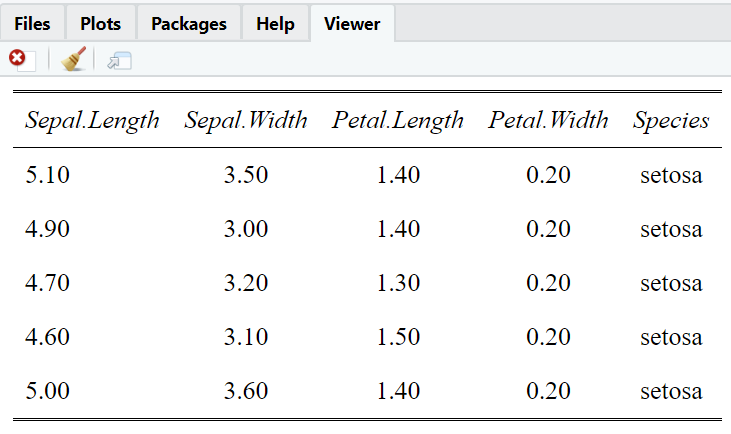The width and height of the screenshot is (731, 434).
Task: Click the Sepal.Width value 3.00
Action: pyautogui.click(x=246, y=230)
